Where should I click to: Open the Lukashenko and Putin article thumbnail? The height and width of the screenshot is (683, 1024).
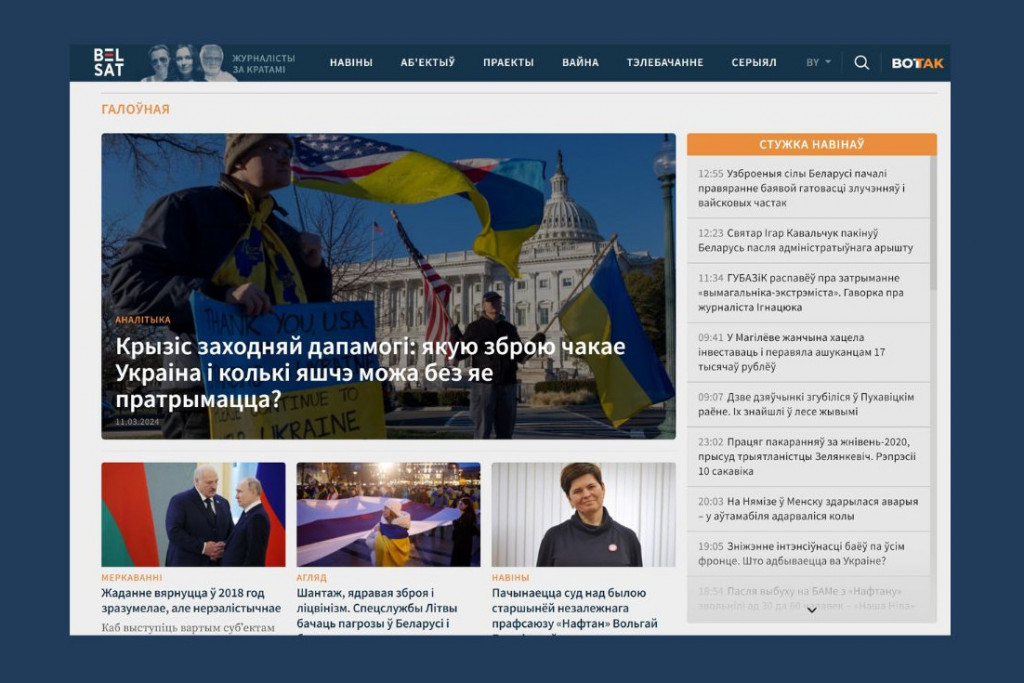(x=193, y=514)
